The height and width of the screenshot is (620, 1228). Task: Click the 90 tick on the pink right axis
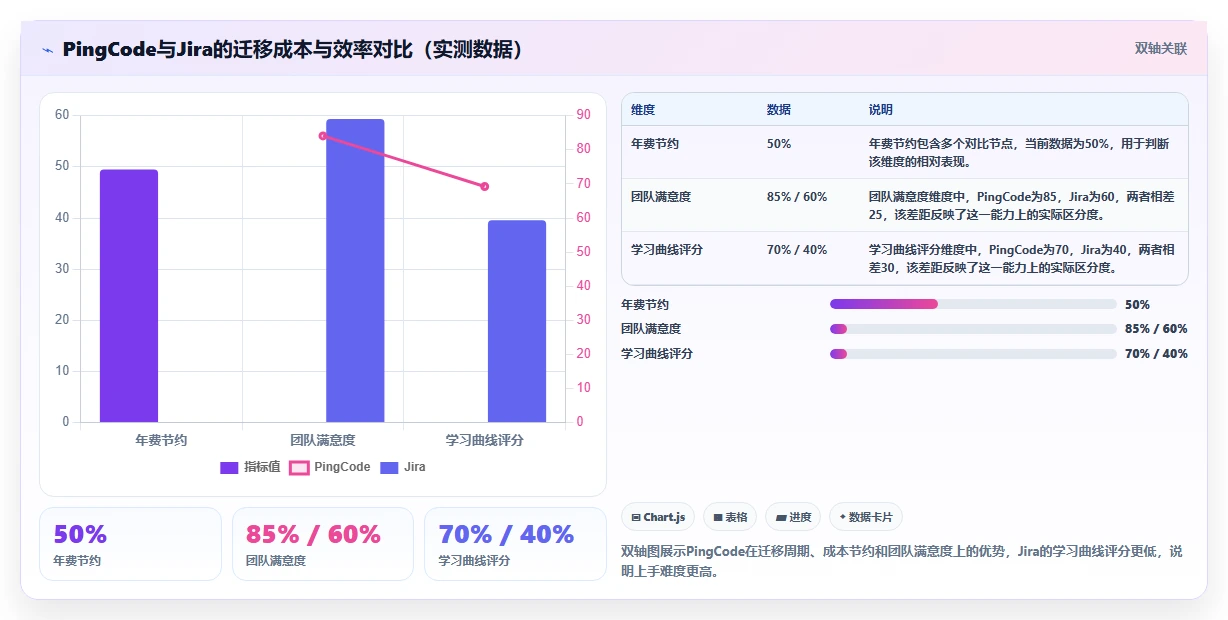[583, 115]
